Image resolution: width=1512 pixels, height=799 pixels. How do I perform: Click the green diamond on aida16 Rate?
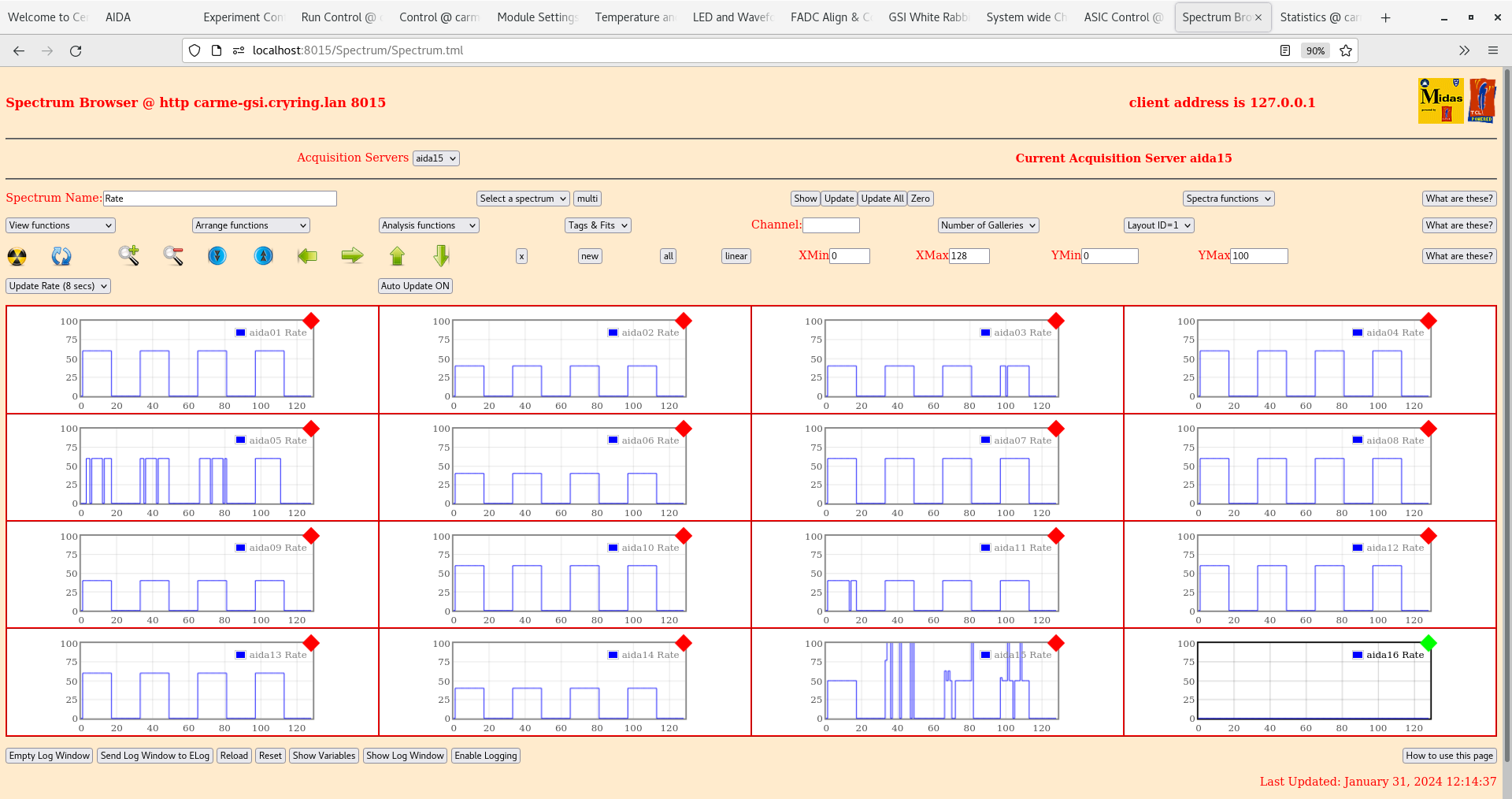1429,643
